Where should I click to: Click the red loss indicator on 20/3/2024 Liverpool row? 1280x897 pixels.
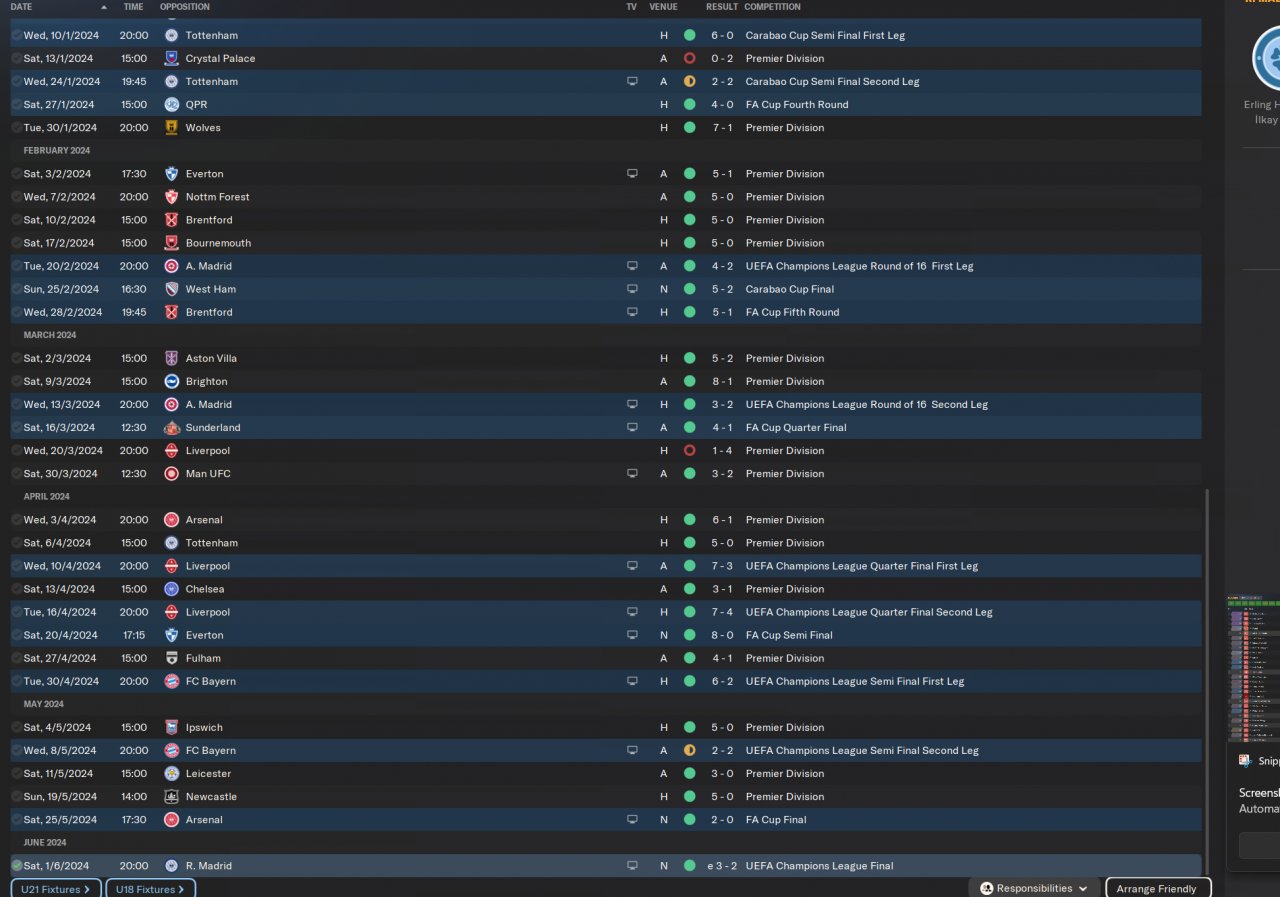(689, 450)
